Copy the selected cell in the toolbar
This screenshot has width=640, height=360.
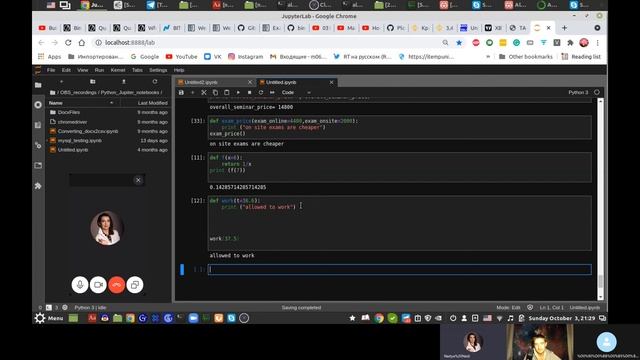click(x=215, y=93)
